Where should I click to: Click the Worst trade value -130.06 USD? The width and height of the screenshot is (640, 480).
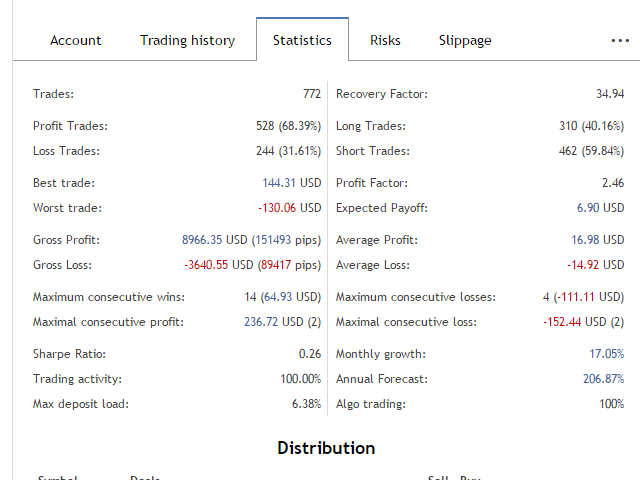point(289,208)
